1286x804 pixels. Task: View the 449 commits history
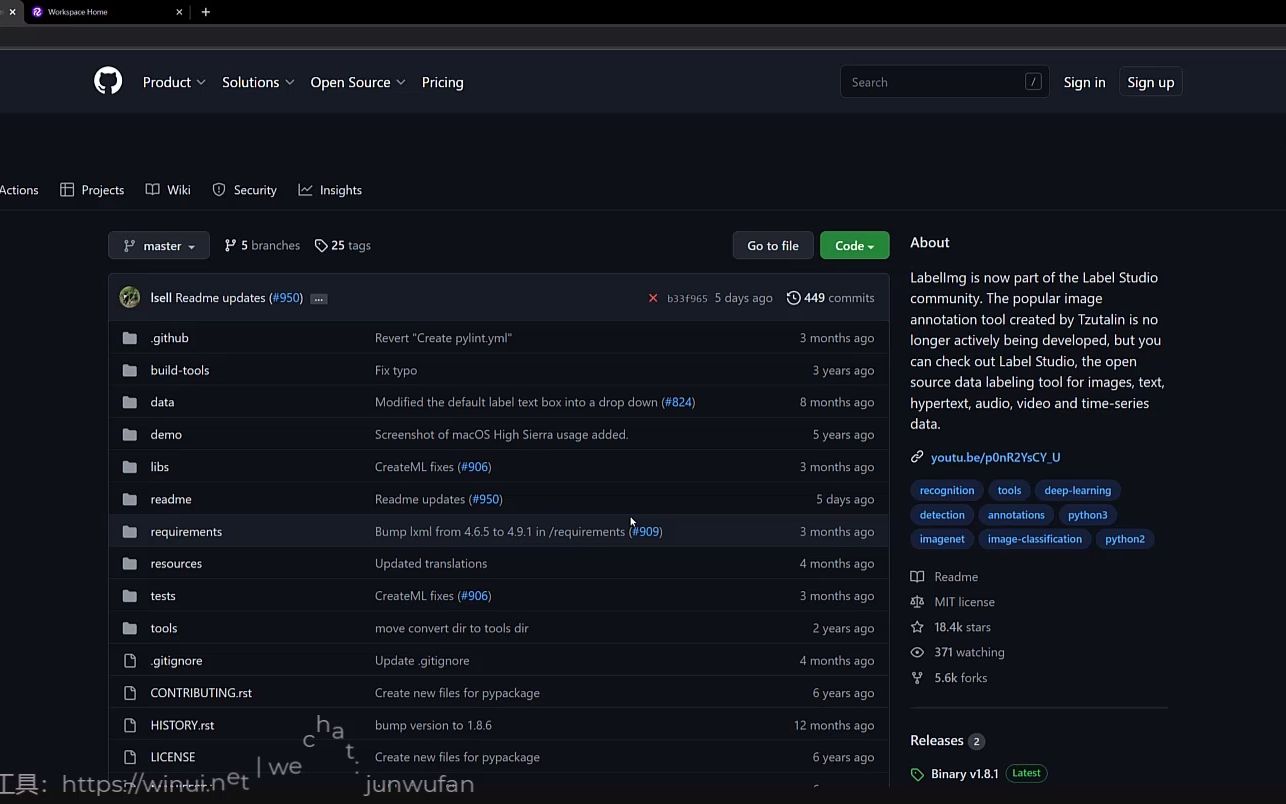pyautogui.click(x=830, y=298)
